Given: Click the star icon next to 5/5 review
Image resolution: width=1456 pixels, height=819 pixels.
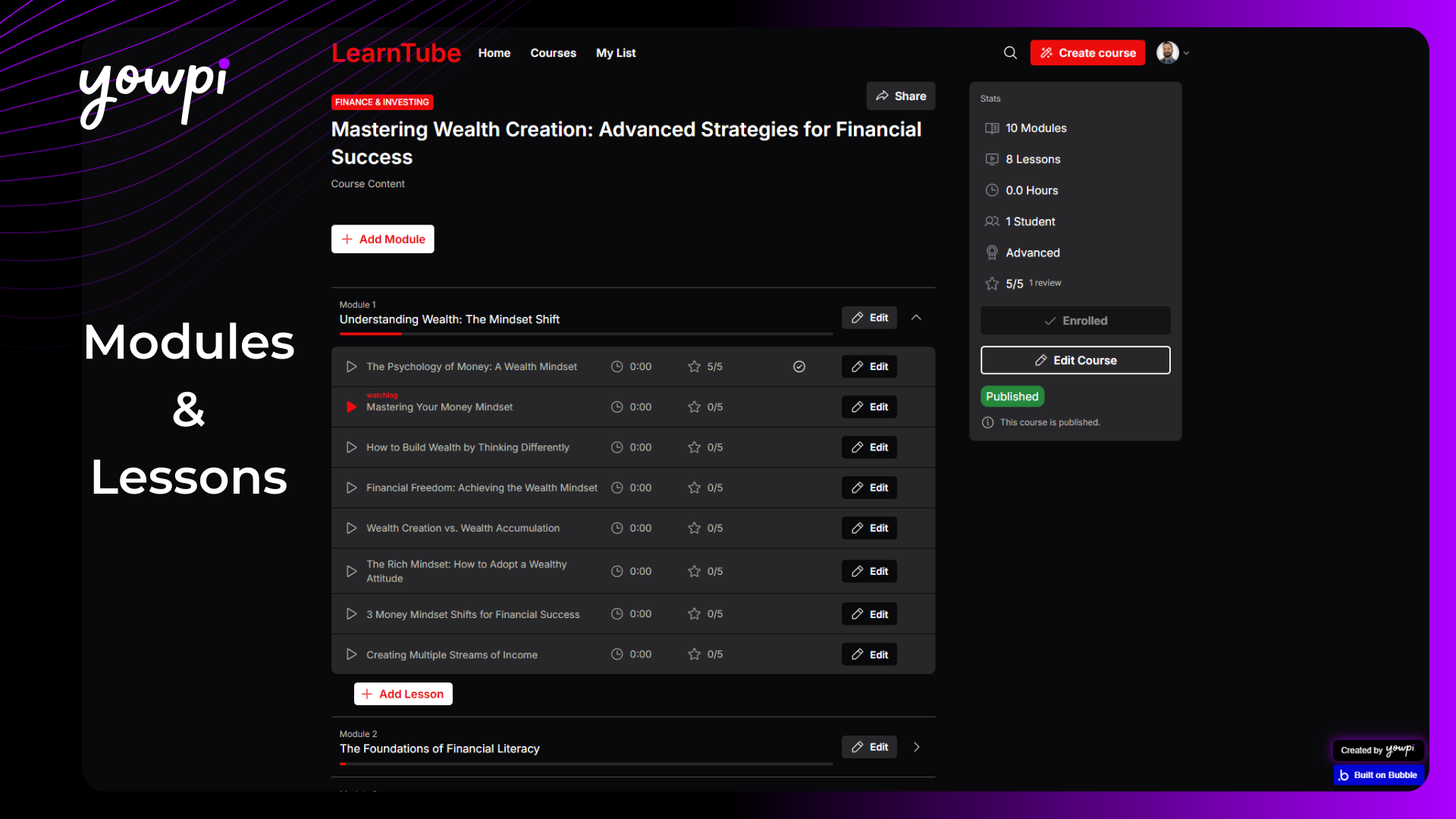Looking at the screenshot, I should coord(991,284).
